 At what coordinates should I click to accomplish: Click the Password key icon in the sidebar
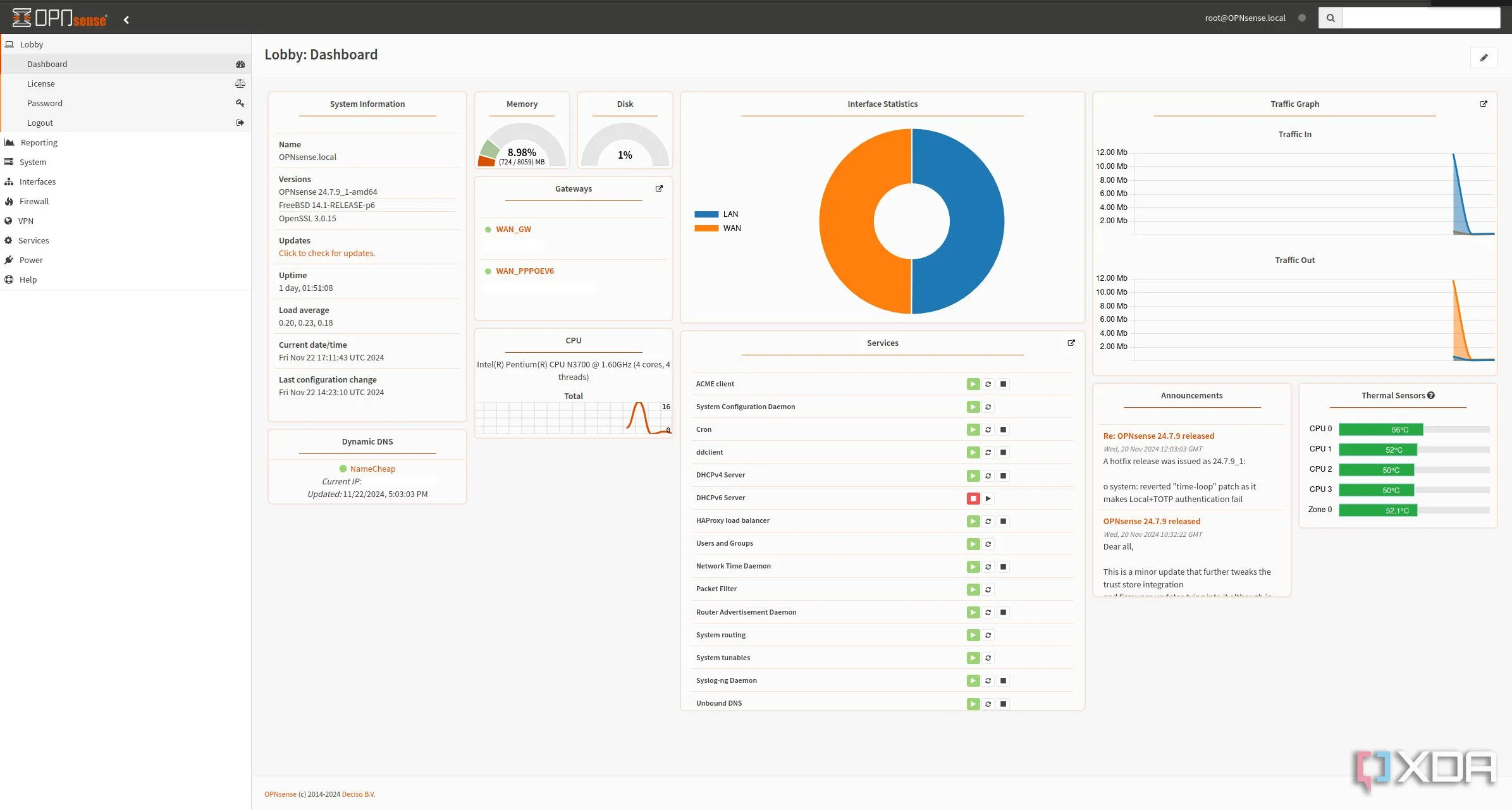pos(240,102)
